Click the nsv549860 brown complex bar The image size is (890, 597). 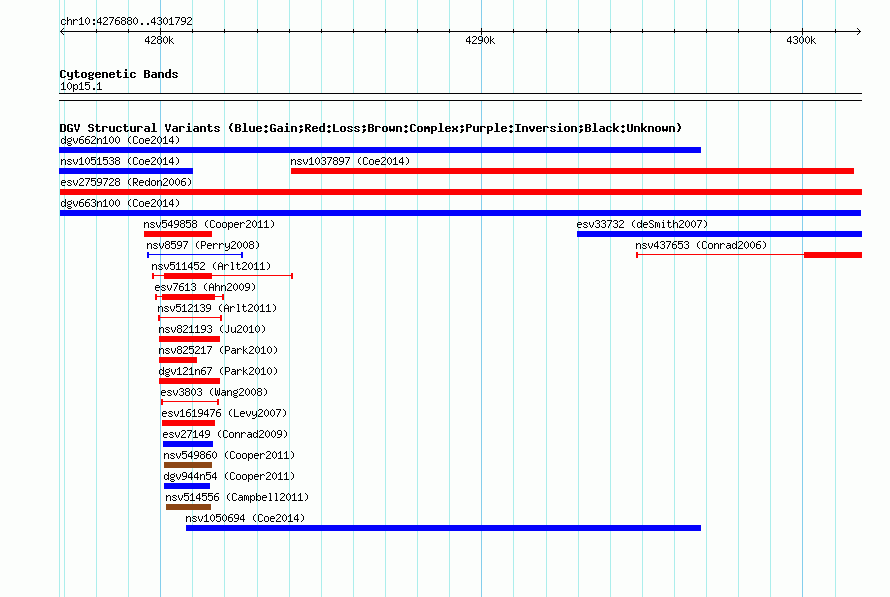tap(188, 465)
